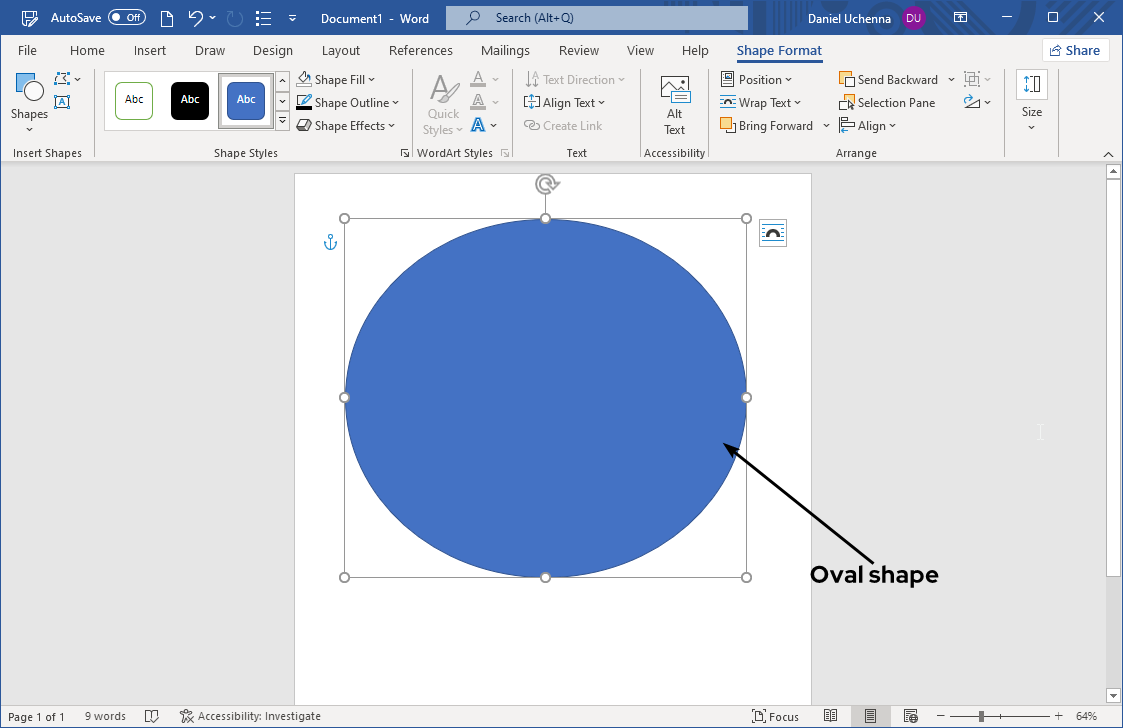The width and height of the screenshot is (1123, 728).
Task: Open the Position dropdown
Action: tap(759, 79)
